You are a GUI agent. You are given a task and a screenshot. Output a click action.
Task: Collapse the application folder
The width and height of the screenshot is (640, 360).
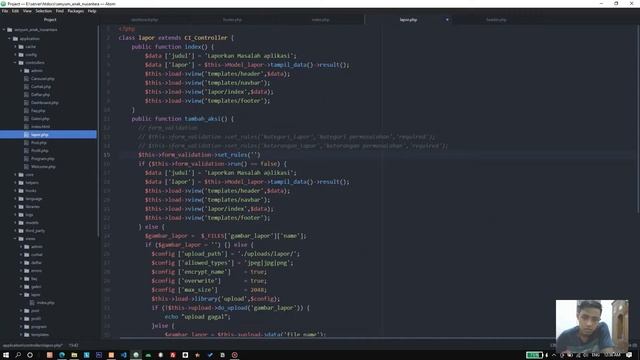point(10,39)
